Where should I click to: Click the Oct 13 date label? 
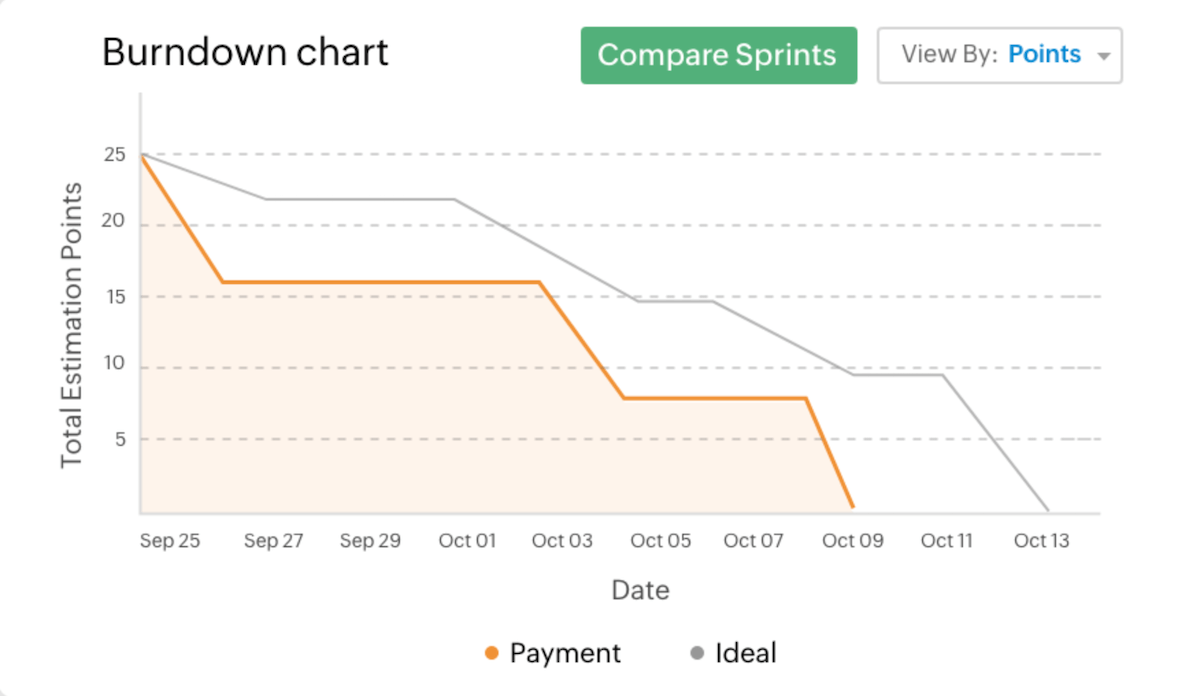pyautogui.click(x=1041, y=541)
